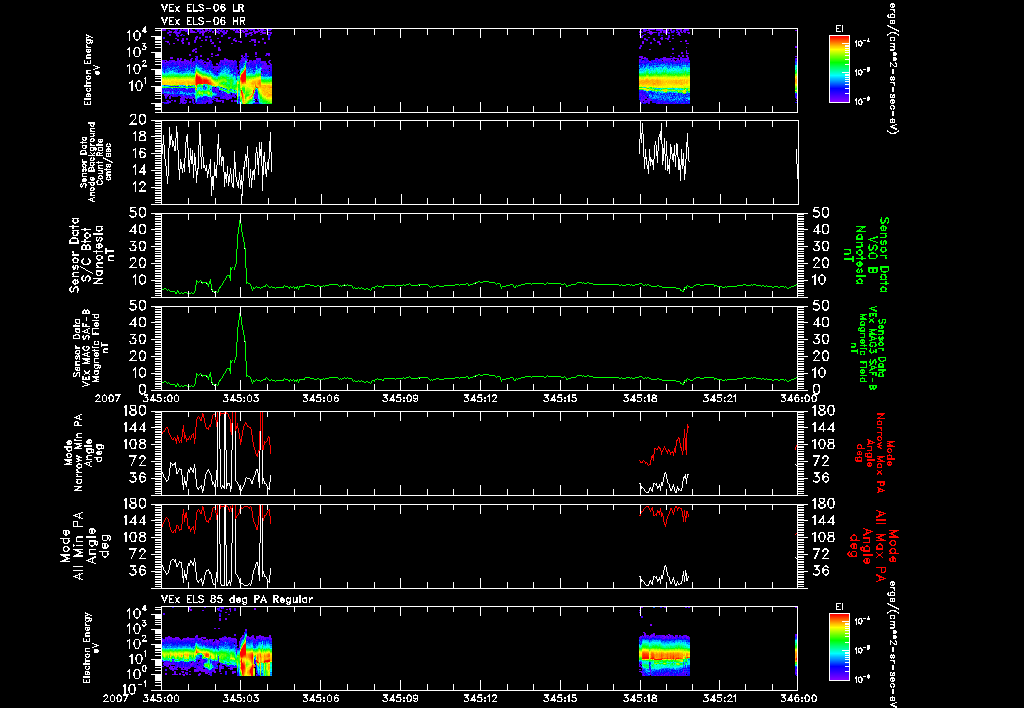Screen dimensions: 1024x708
Task: Click the 'Electron Energy eV' label of the ELS-06 panel
Action: point(92,70)
